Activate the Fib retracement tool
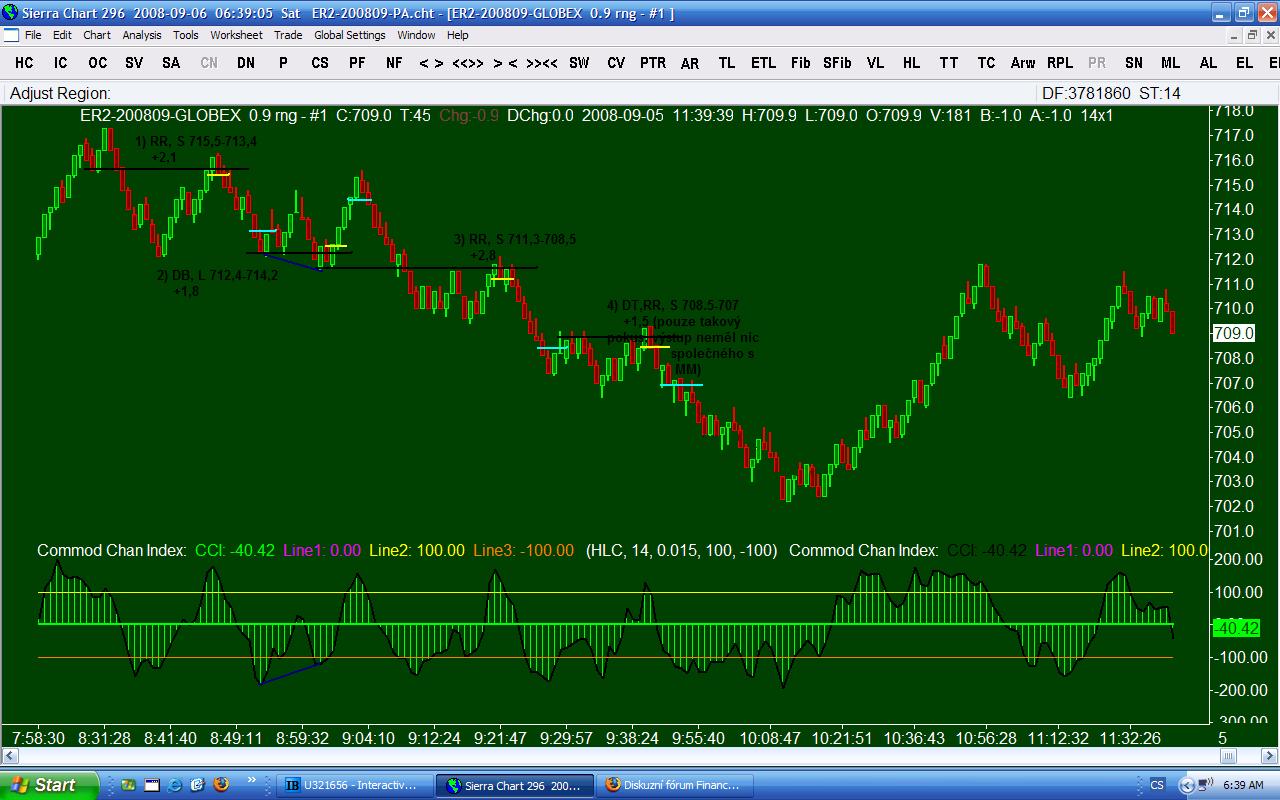1280x800 pixels. point(800,63)
